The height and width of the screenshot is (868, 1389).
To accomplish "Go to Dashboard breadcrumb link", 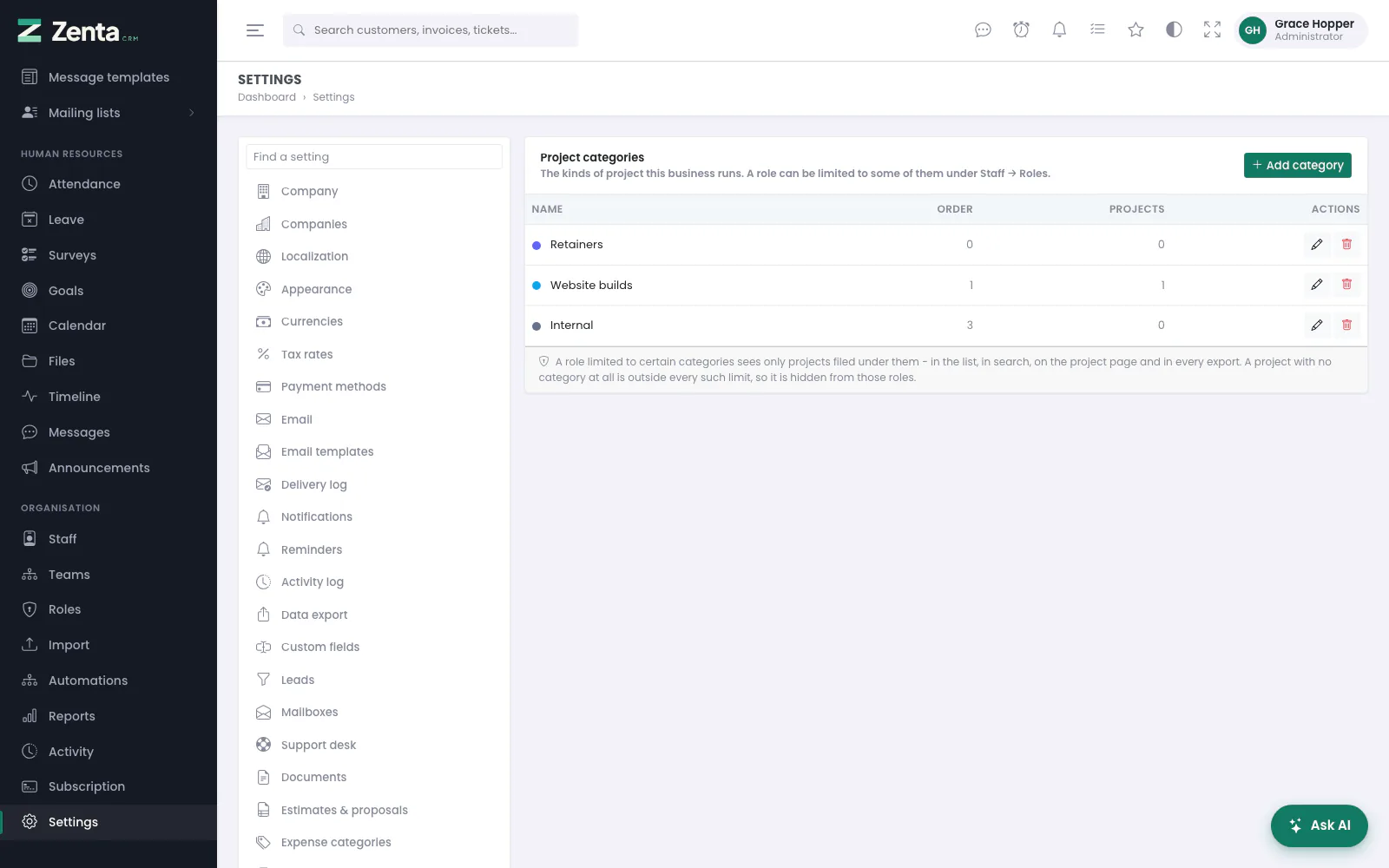I will (x=267, y=97).
